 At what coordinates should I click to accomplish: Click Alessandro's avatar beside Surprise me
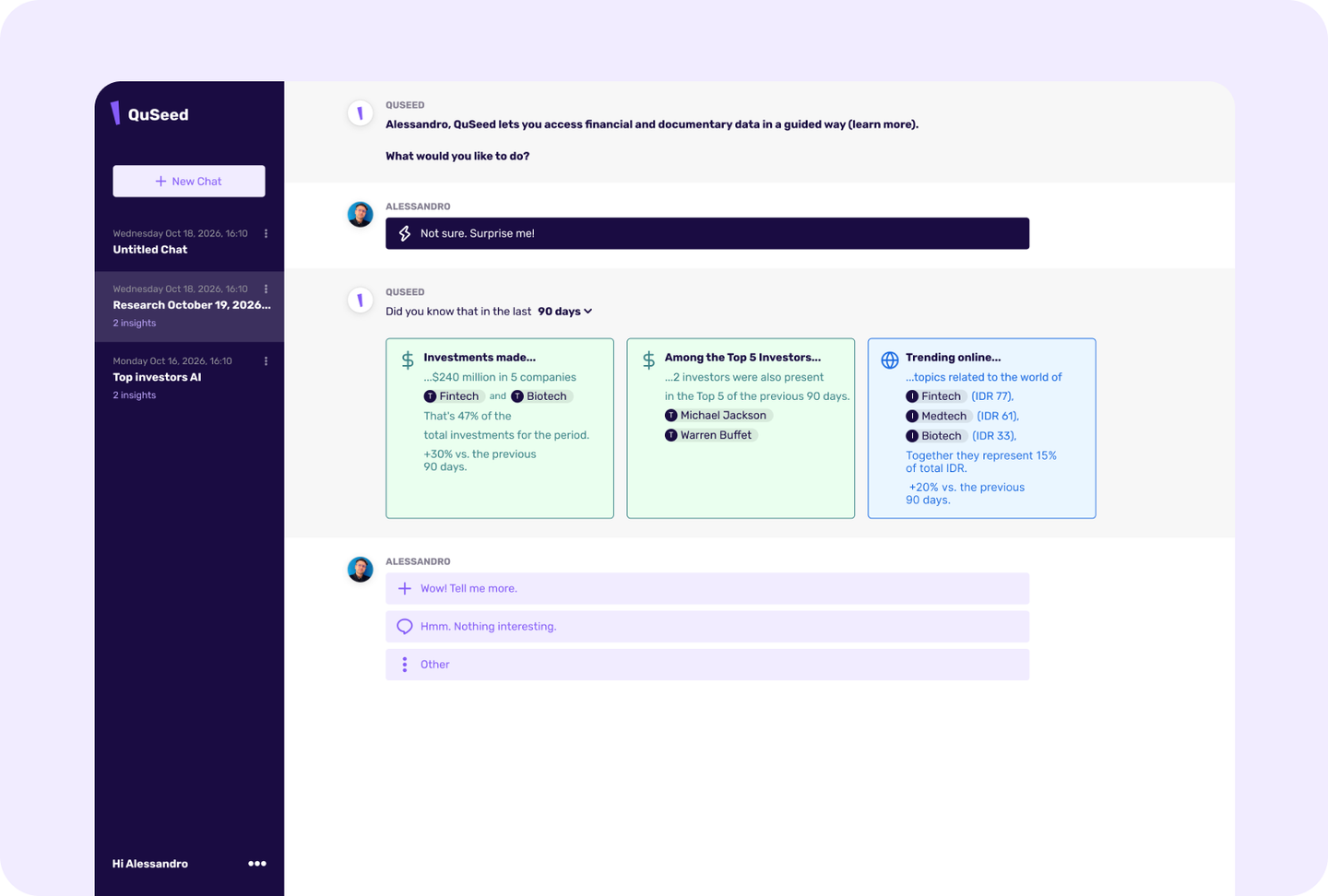[360, 214]
